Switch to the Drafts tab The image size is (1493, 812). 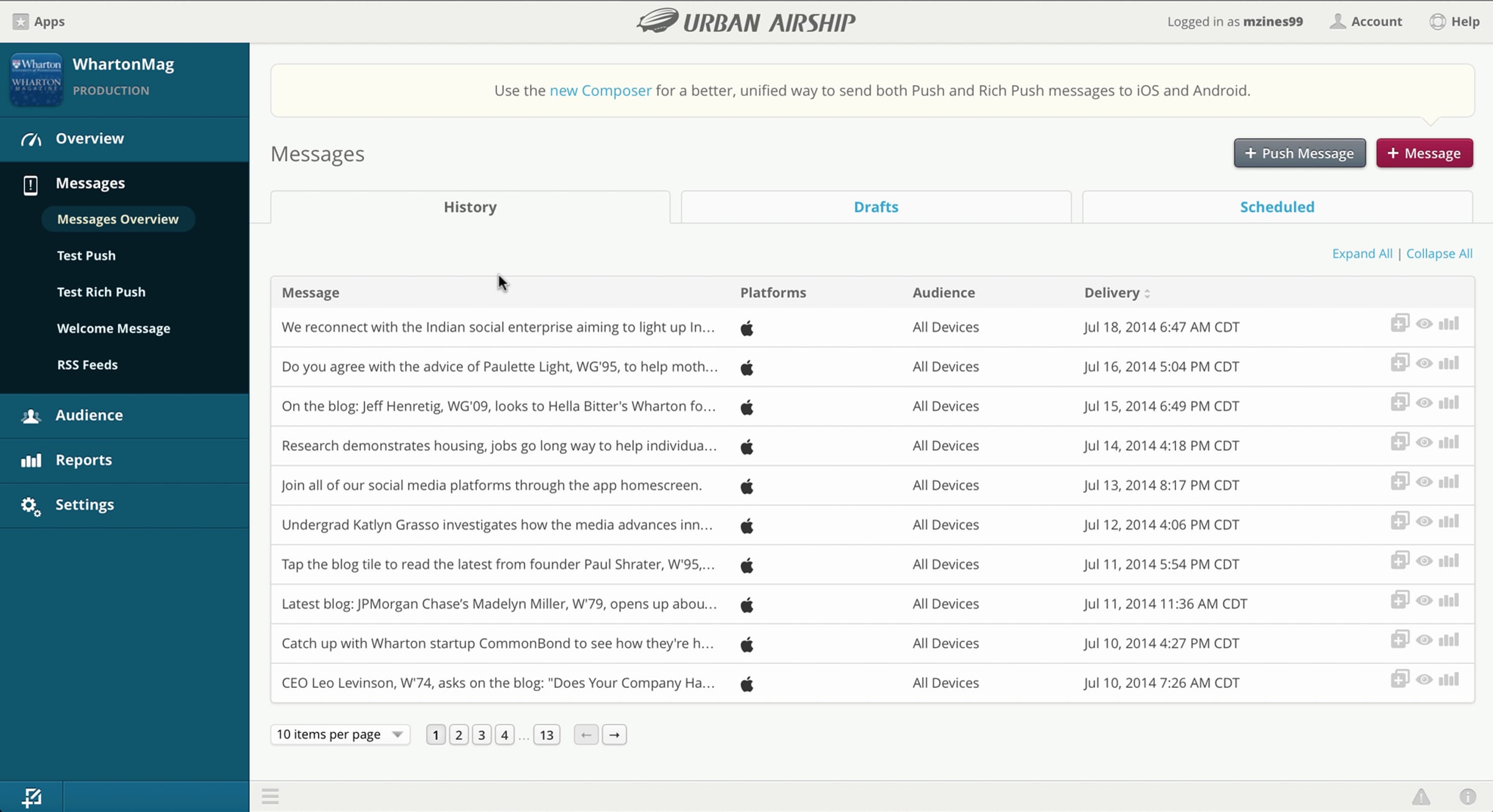(876, 207)
